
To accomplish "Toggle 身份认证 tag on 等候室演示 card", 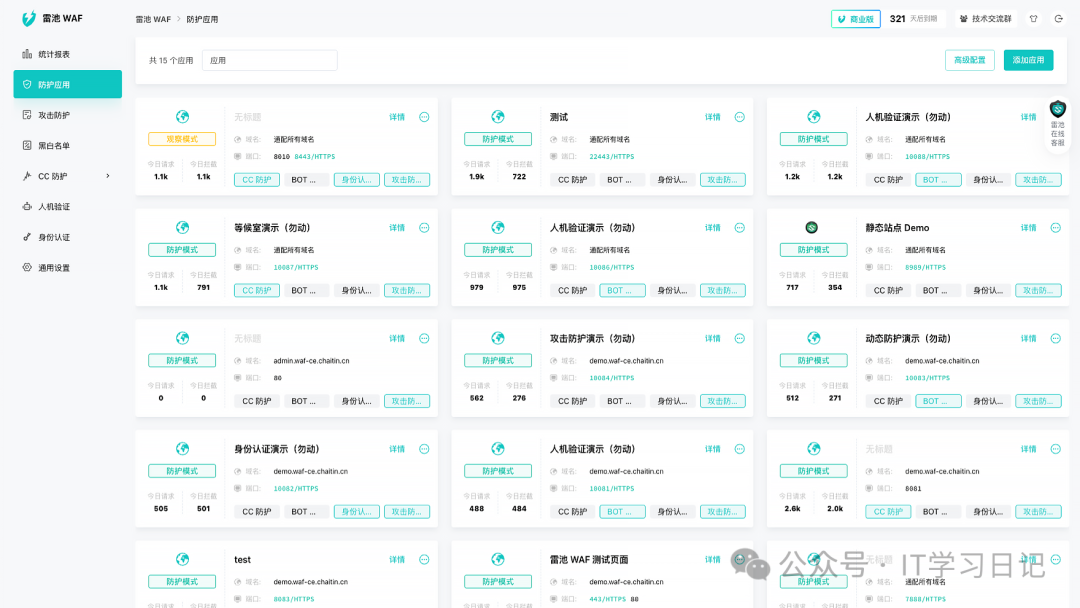I will point(357,291).
